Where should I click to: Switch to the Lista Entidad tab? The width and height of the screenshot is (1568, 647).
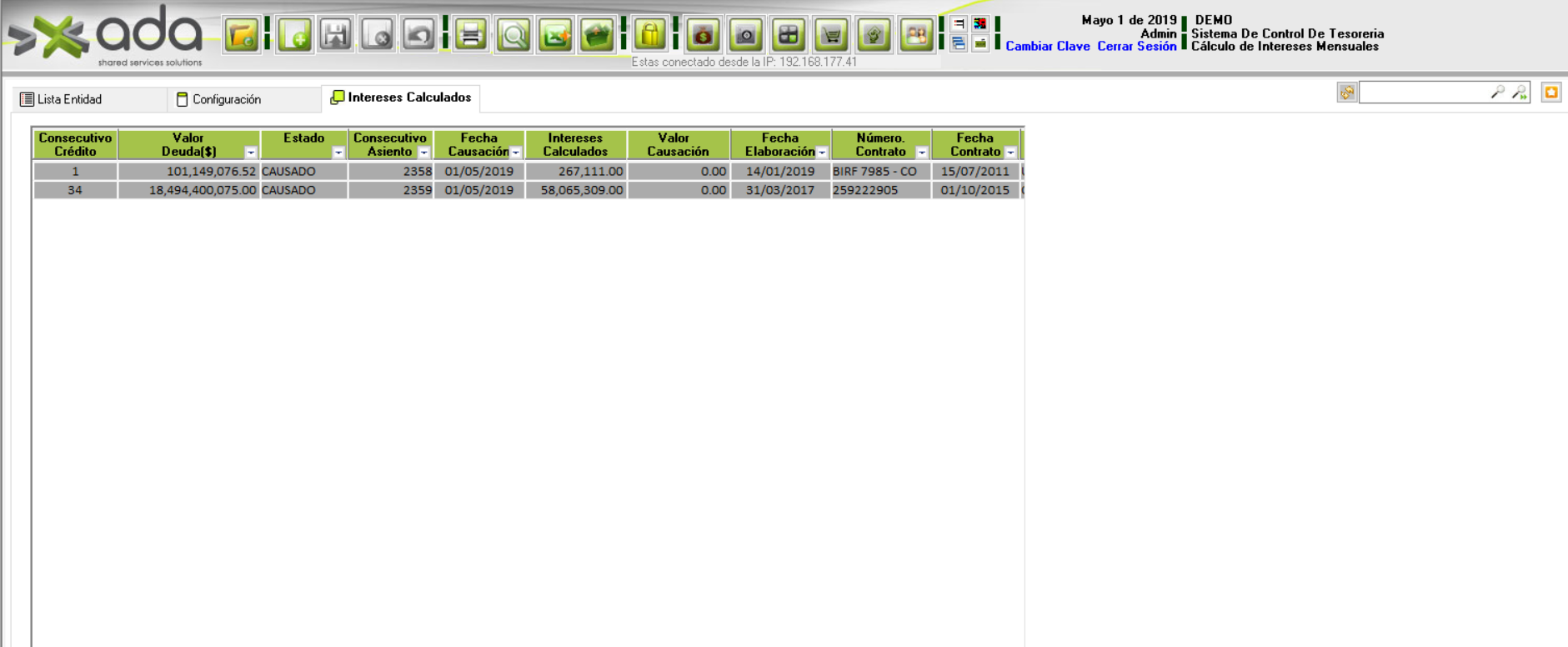click(x=69, y=99)
